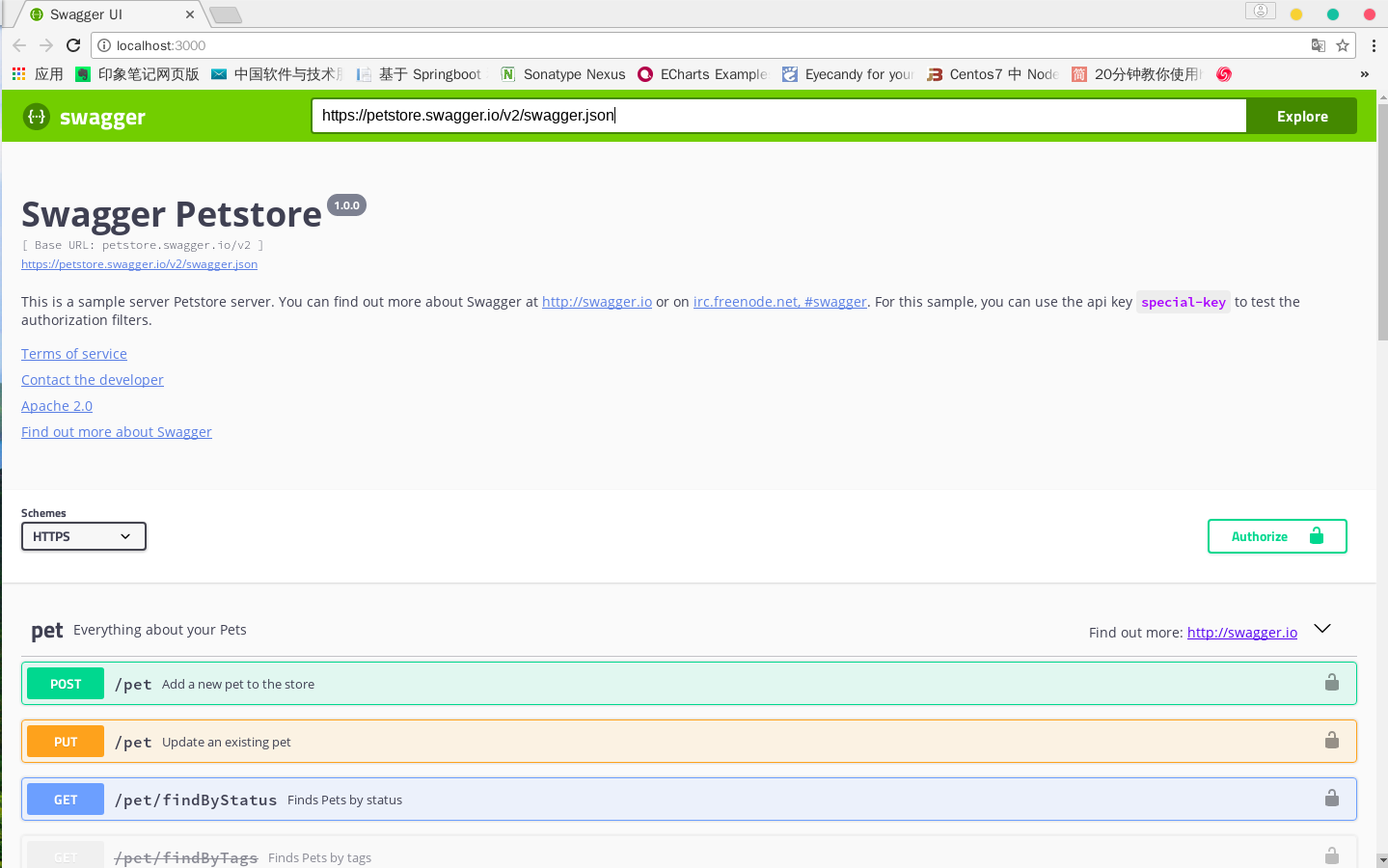Open the Schemes HTTPS dropdown
Image resolution: width=1388 pixels, height=868 pixels.
click(84, 536)
